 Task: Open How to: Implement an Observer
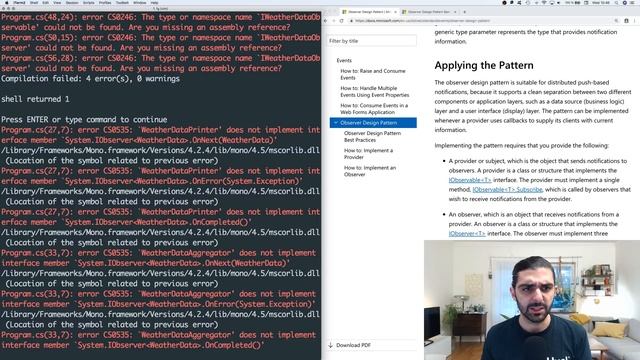point(370,171)
